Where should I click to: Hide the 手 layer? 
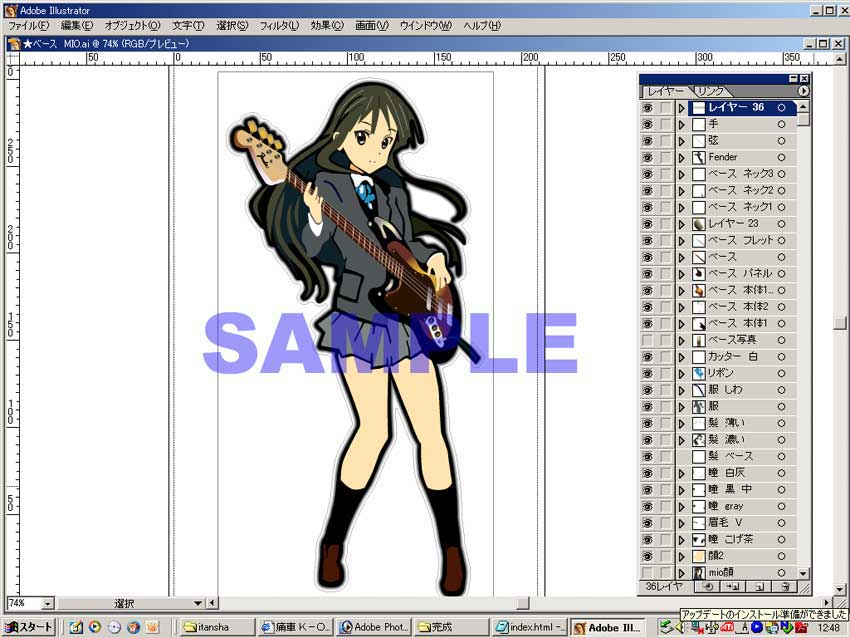[647, 124]
